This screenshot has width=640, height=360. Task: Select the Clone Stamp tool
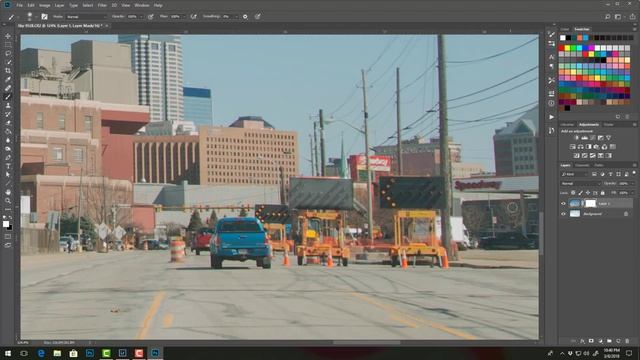[8, 105]
